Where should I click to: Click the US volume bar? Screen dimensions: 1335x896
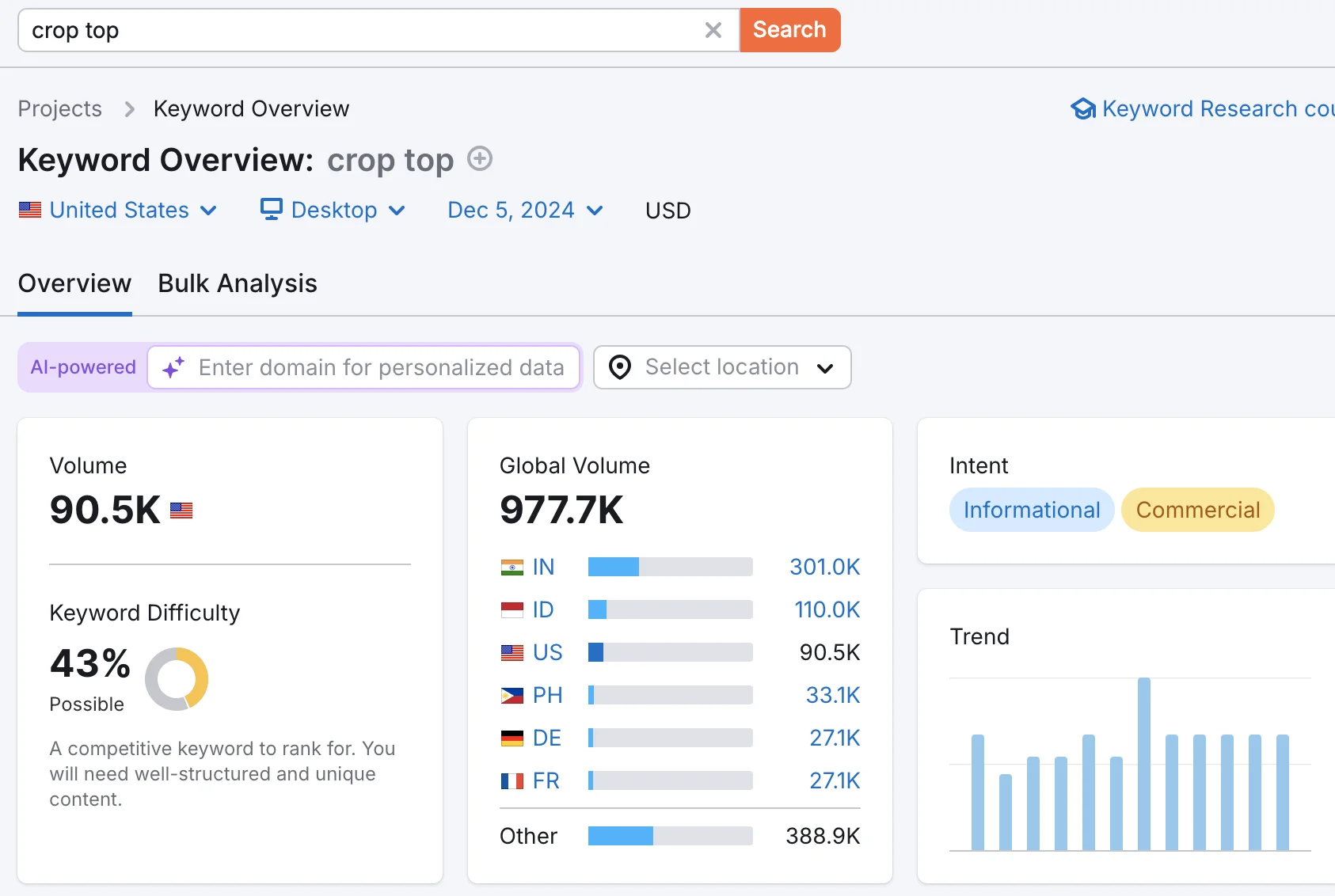tap(670, 652)
